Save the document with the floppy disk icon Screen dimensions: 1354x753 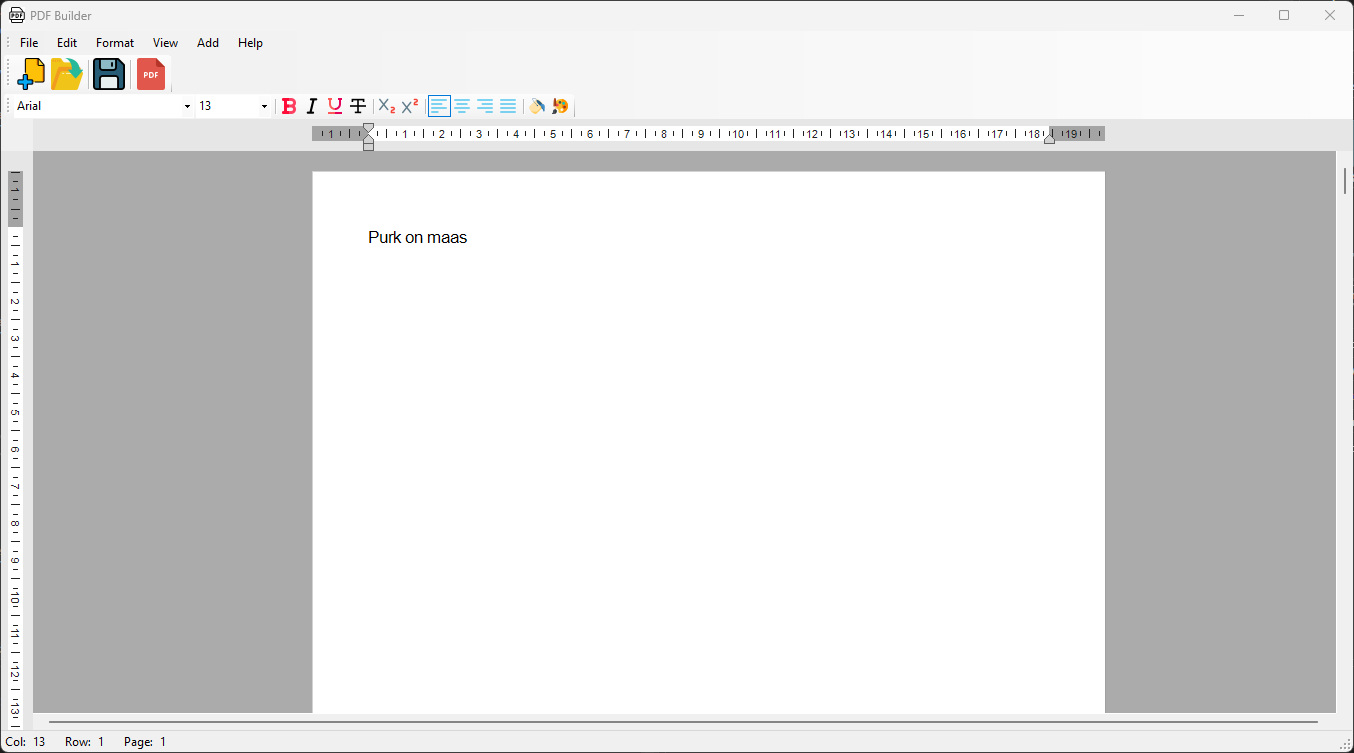coord(109,74)
